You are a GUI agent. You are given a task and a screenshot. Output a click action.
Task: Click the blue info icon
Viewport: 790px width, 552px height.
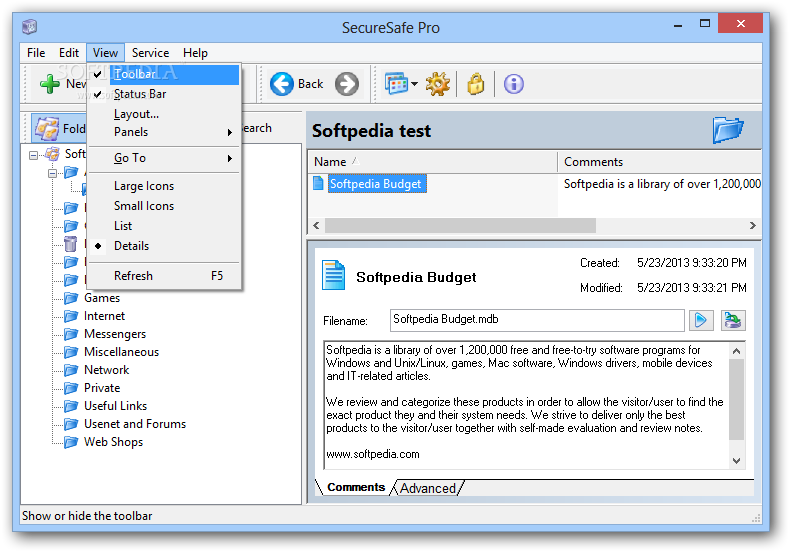pyautogui.click(x=514, y=84)
